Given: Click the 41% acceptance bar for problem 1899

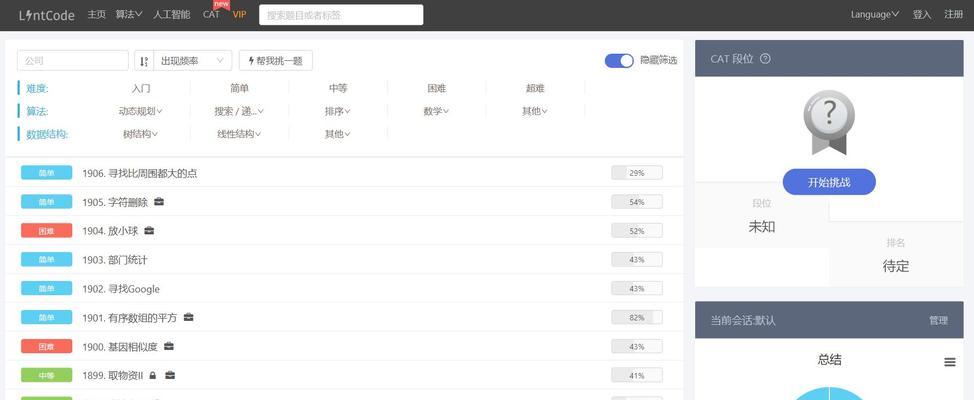Looking at the screenshot, I should (637, 375).
